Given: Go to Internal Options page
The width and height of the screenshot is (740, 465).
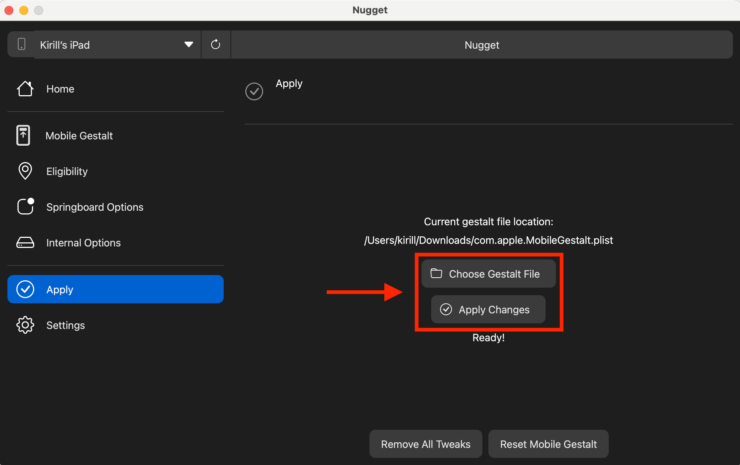Looking at the screenshot, I should (x=83, y=243).
